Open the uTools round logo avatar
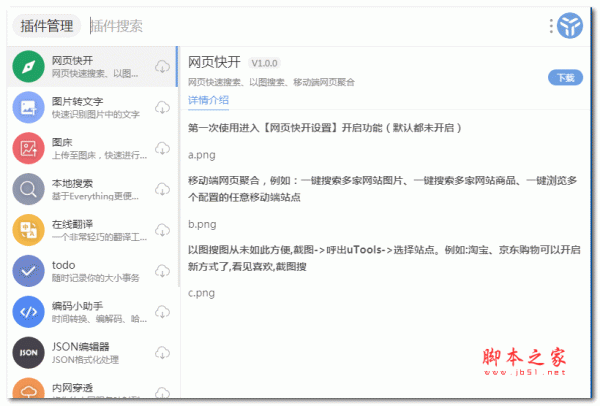This screenshot has width=600, height=406. click(x=570, y=26)
